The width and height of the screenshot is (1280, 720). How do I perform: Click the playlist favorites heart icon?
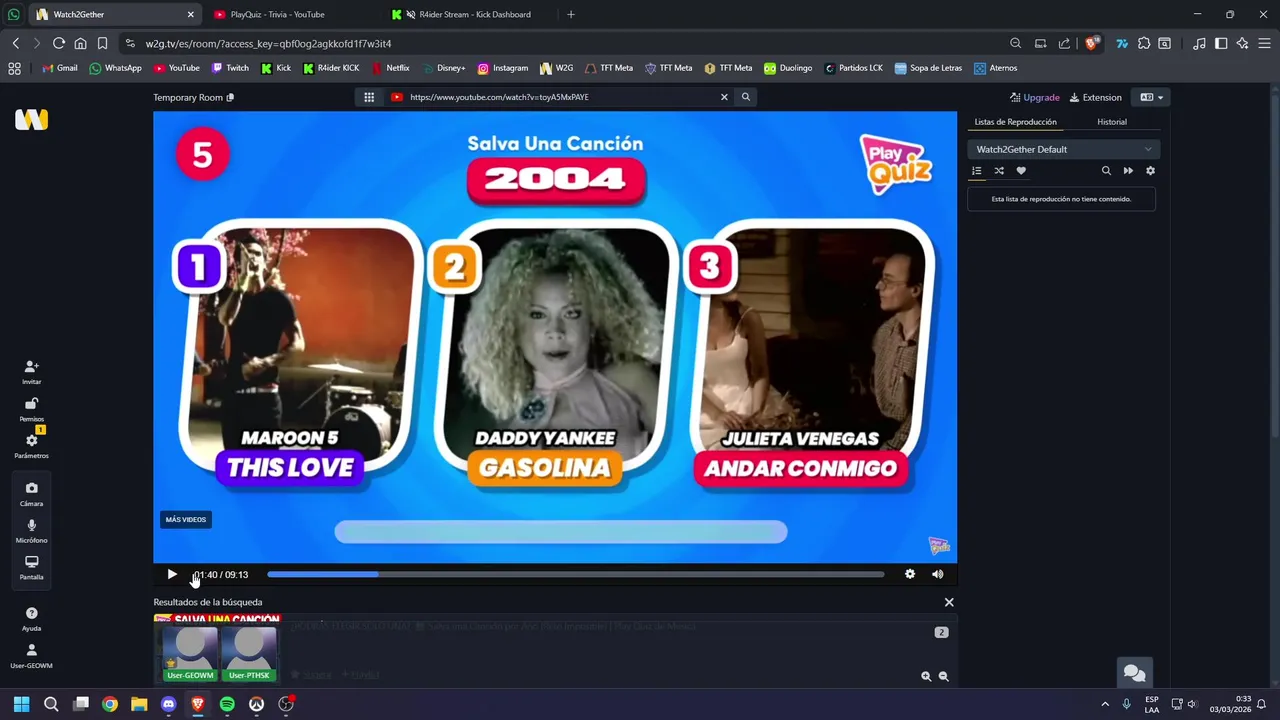pos(1021,171)
